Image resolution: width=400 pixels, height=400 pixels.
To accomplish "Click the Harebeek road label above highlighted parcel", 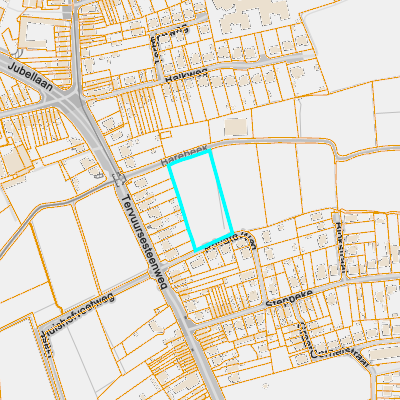I will point(184,156).
